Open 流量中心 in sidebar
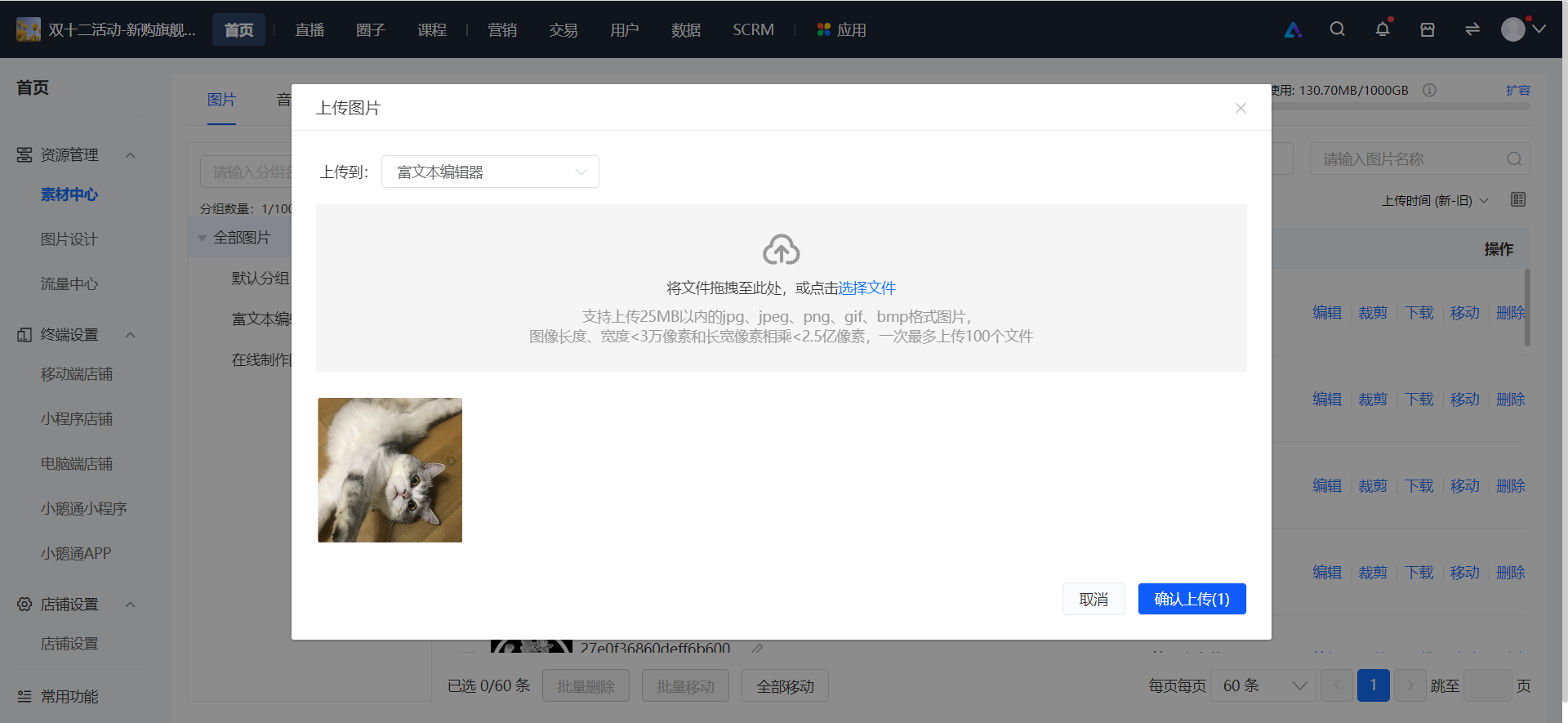Viewport: 1568px width, 723px height. point(69,284)
